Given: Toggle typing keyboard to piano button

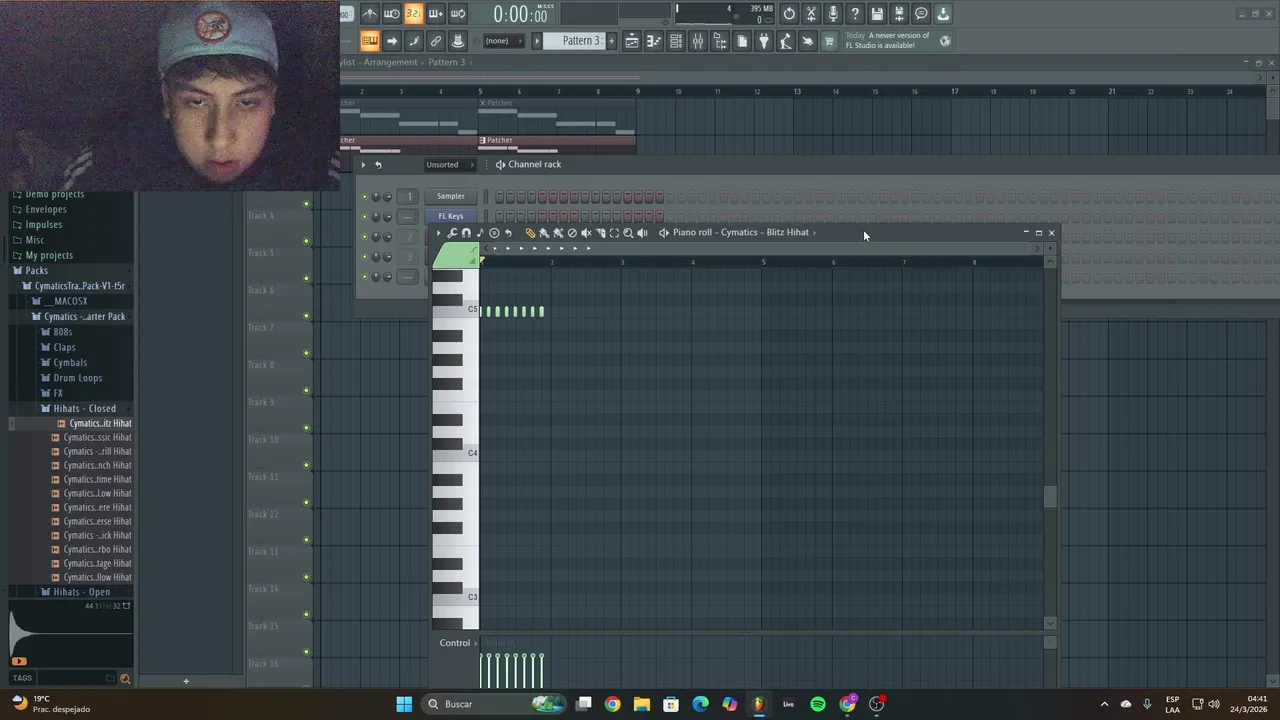Looking at the screenshot, I should click(x=370, y=41).
